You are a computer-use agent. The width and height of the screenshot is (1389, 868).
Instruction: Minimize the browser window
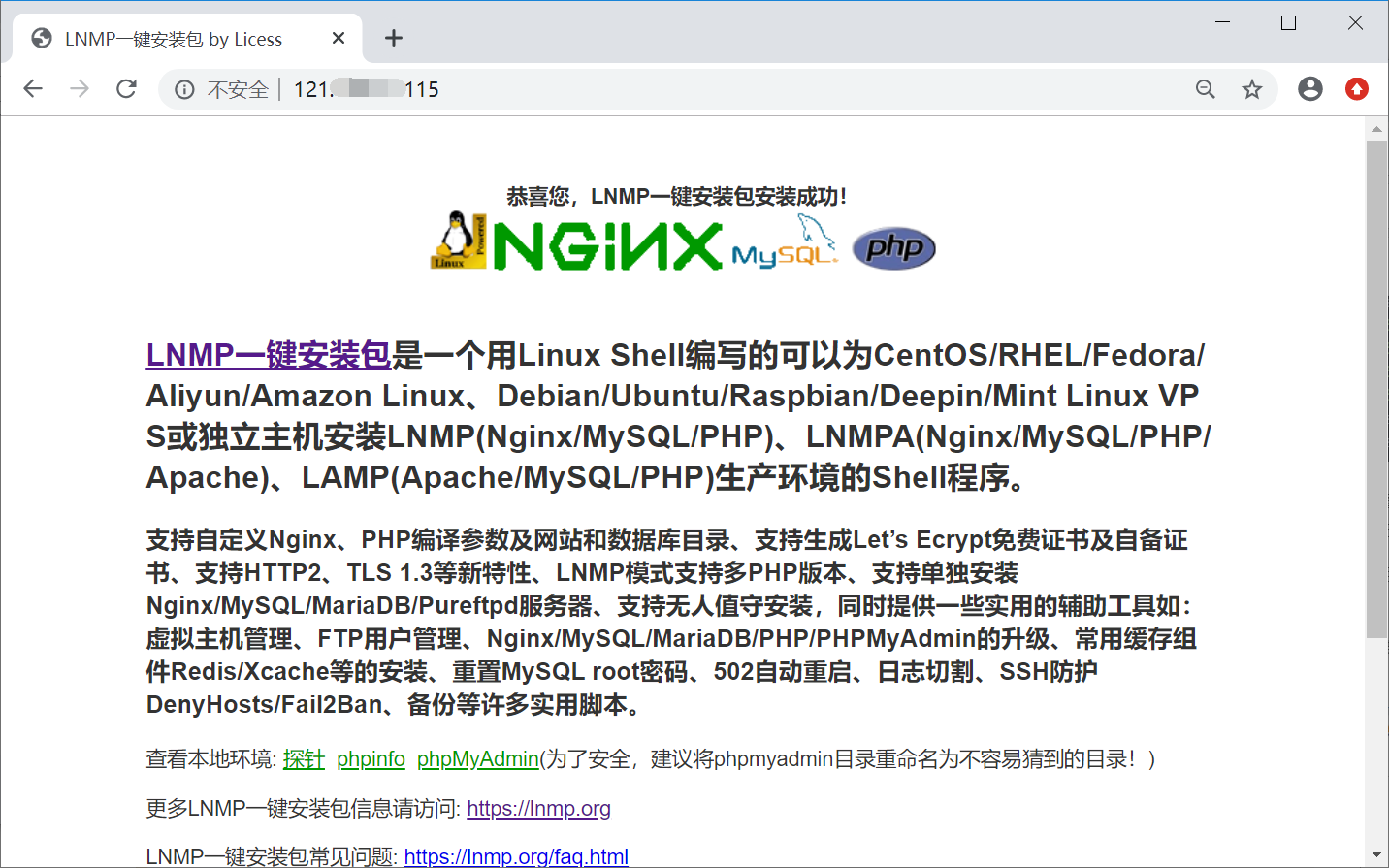1222,22
